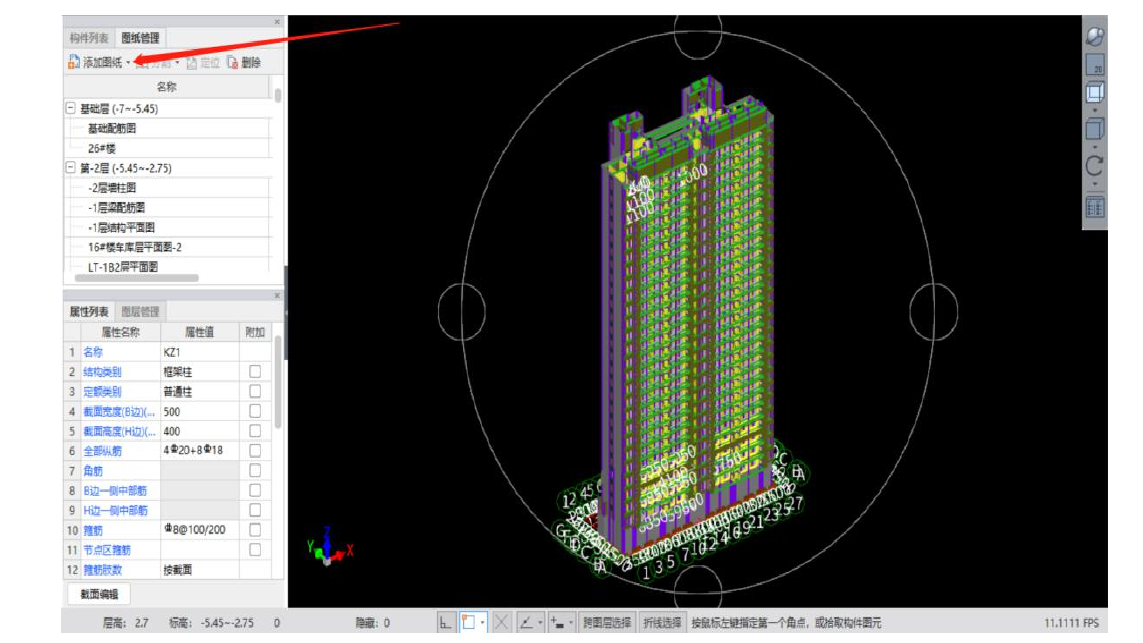Click the drawing list vertical scrollbar
Image resolution: width=1143 pixels, height=643 pixels.
click(278, 95)
